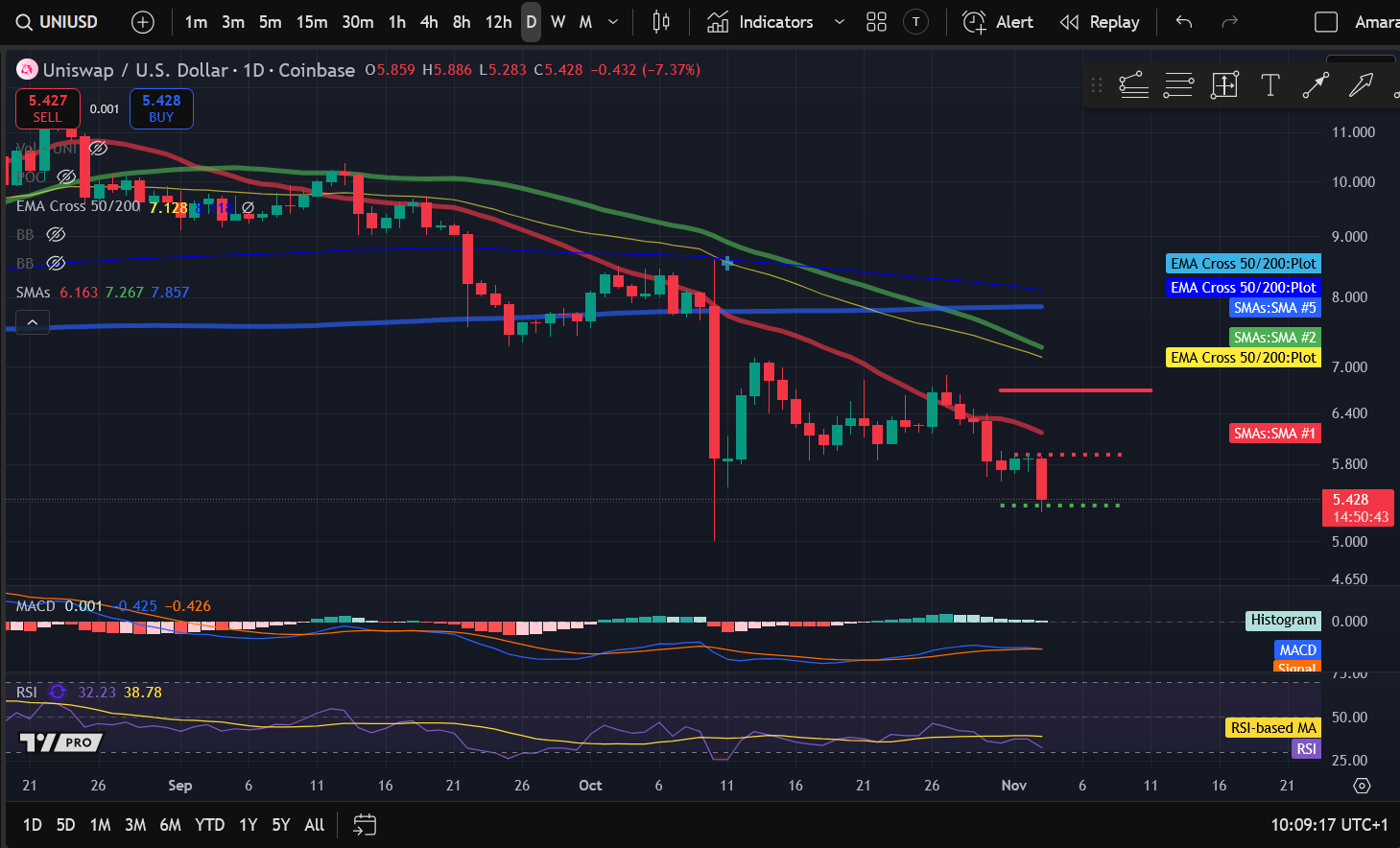Select the Horizontal Ray drawing tool
Image resolution: width=1400 pixels, height=848 pixels.
point(1179,85)
